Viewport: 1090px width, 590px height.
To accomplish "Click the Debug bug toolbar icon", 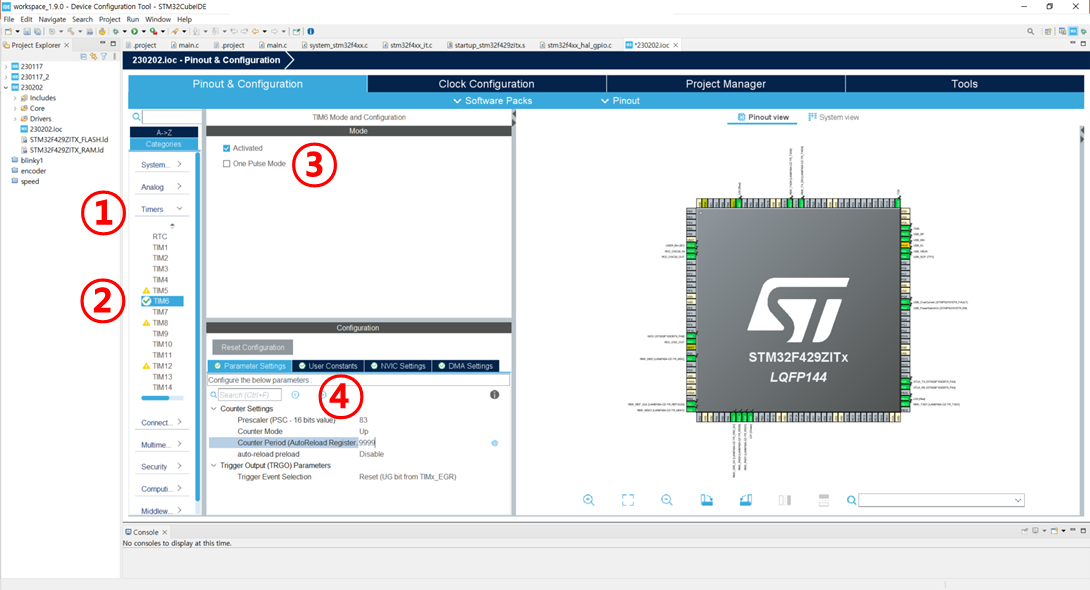I will (115, 31).
